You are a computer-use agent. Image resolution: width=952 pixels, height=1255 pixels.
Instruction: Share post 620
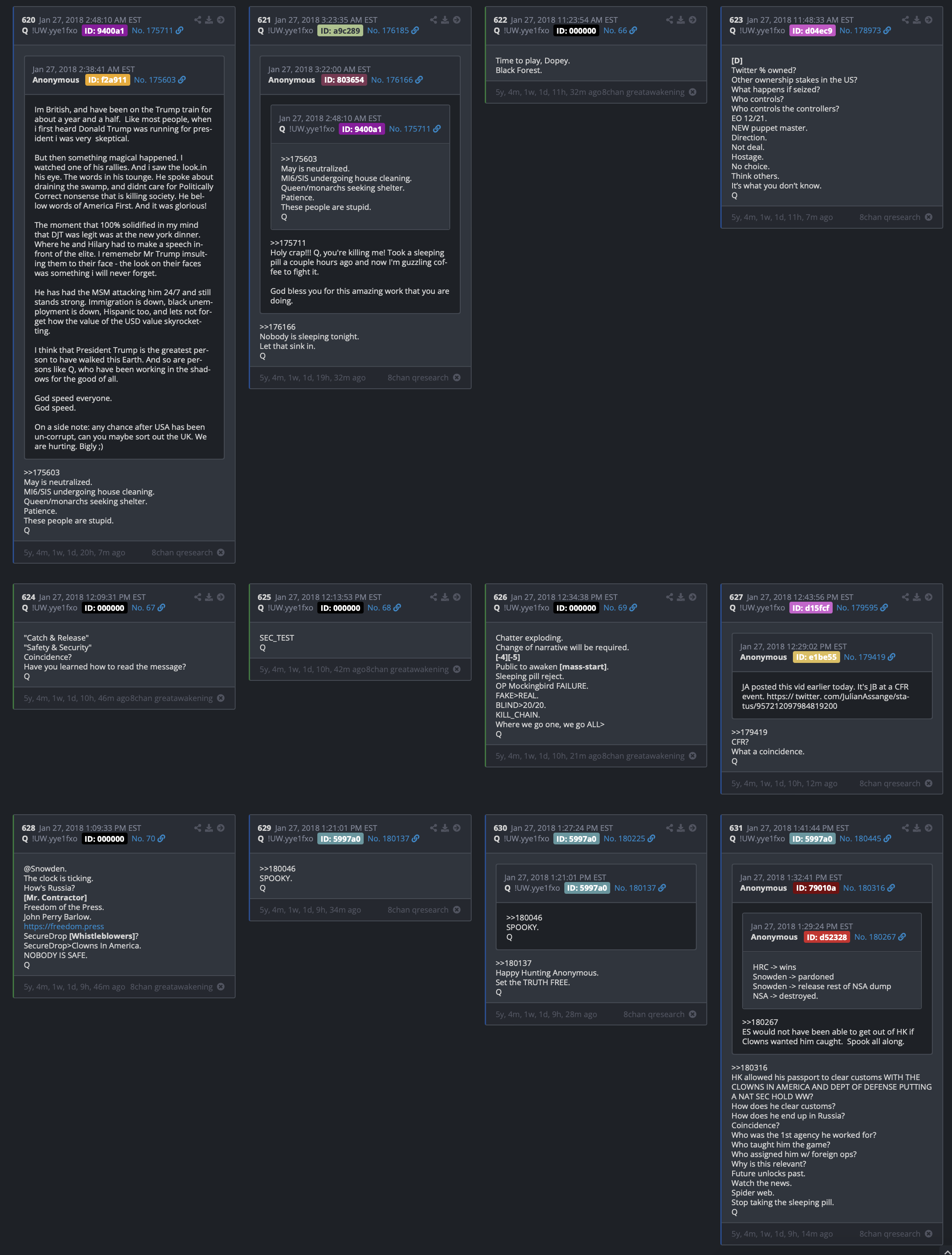tap(197, 20)
